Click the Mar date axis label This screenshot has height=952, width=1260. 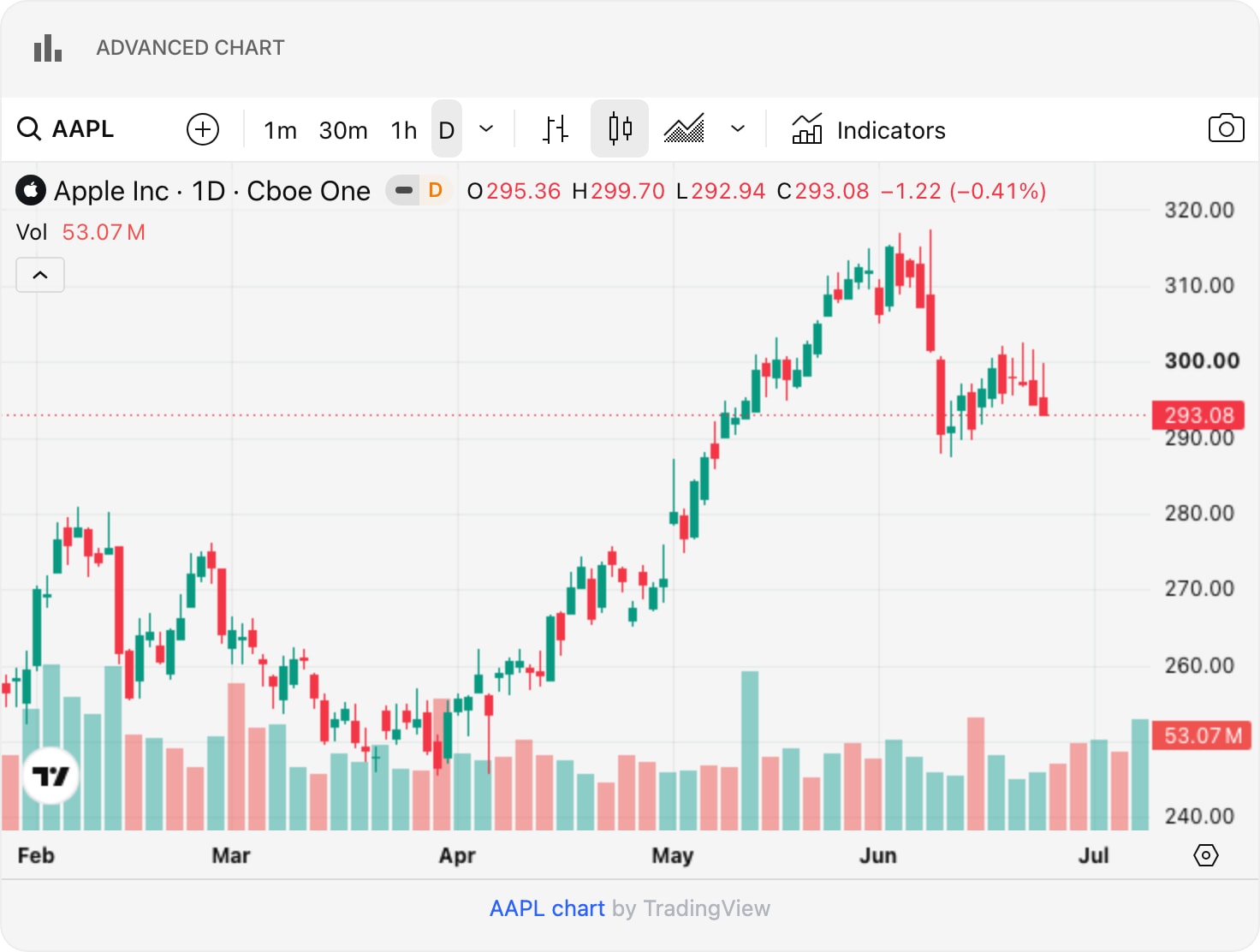coord(231,855)
